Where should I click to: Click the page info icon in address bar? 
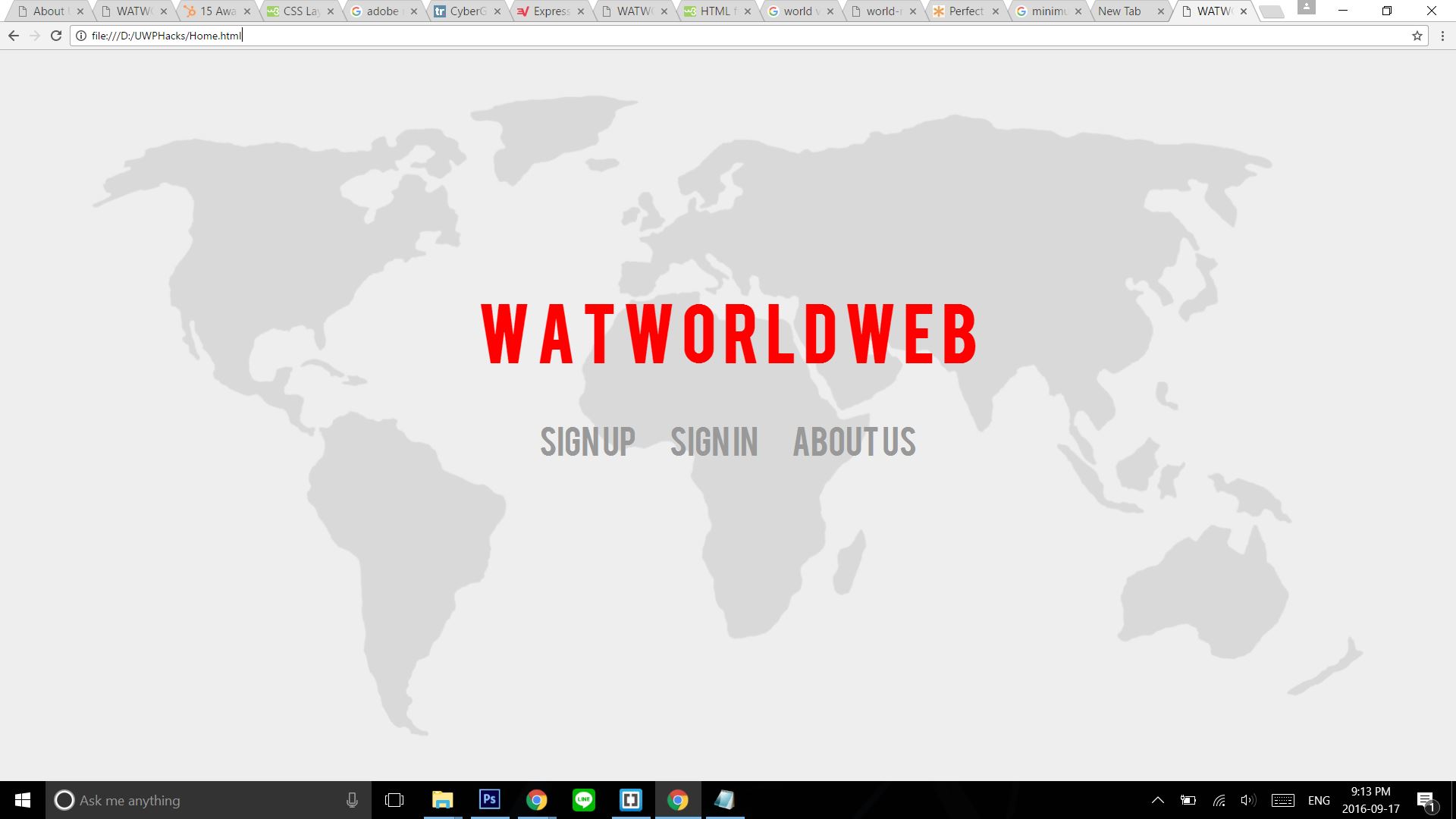tap(81, 36)
